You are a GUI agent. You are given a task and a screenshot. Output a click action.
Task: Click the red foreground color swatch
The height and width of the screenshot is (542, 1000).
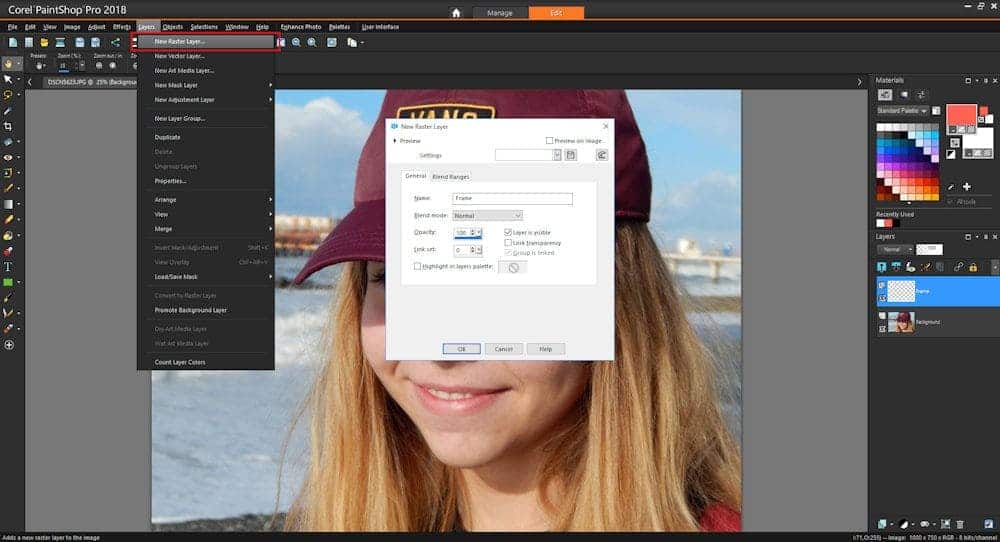click(960, 113)
